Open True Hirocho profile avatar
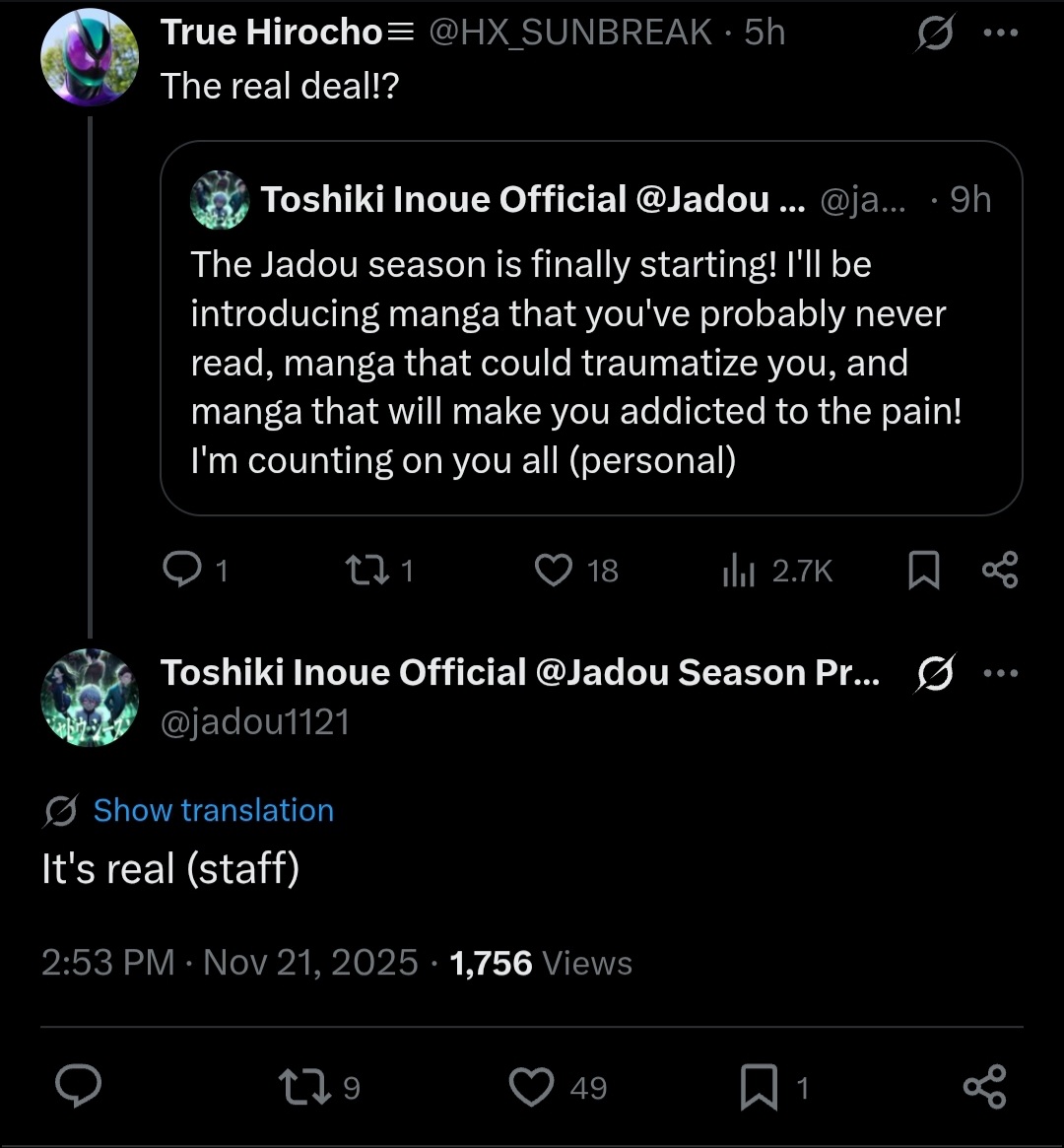Screen dimensions: 1064x1148 (x=90, y=58)
